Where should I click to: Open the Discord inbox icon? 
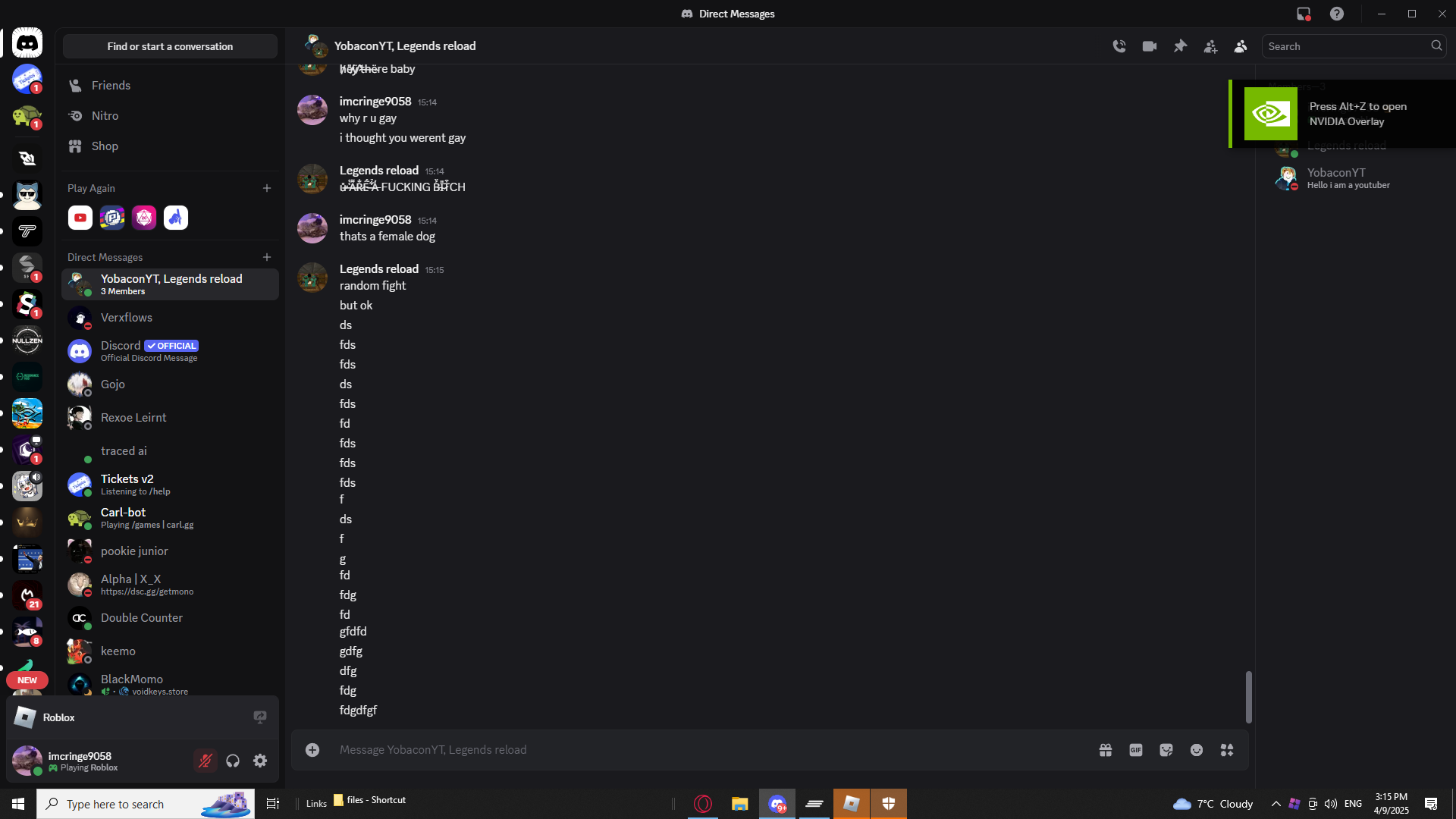(x=1304, y=14)
